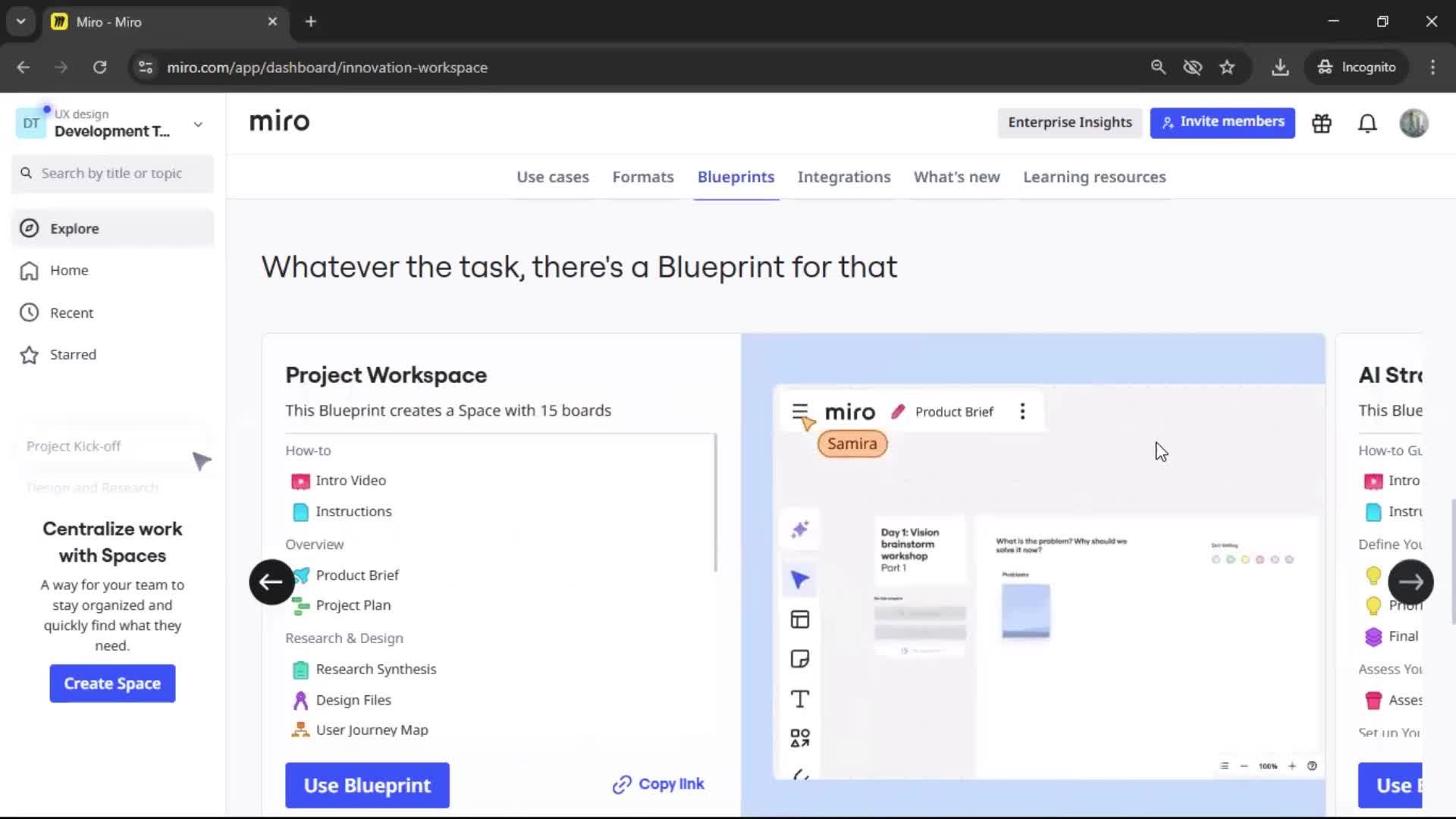Click Create Space button

(112, 683)
